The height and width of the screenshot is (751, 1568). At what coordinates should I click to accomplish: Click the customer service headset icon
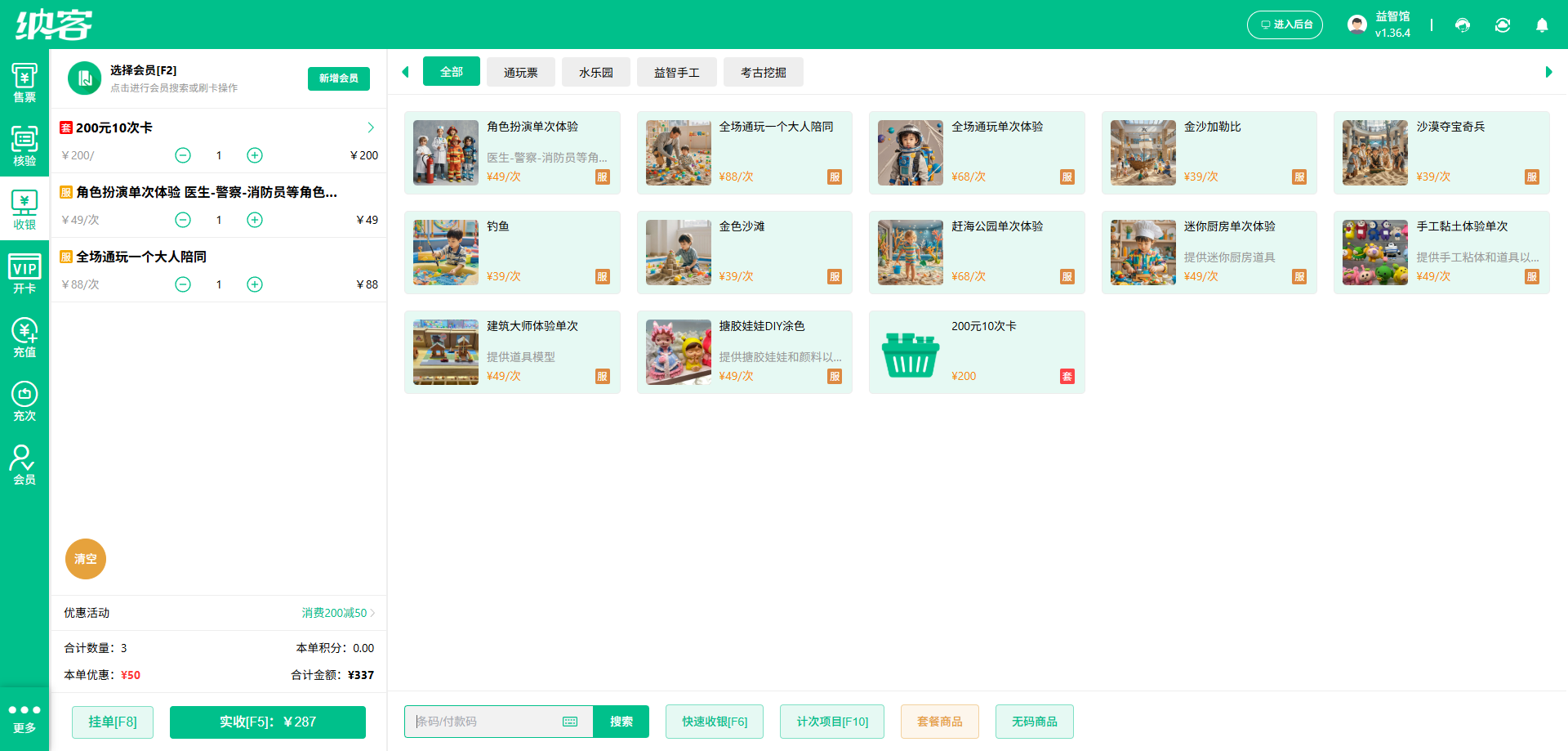click(x=1463, y=25)
